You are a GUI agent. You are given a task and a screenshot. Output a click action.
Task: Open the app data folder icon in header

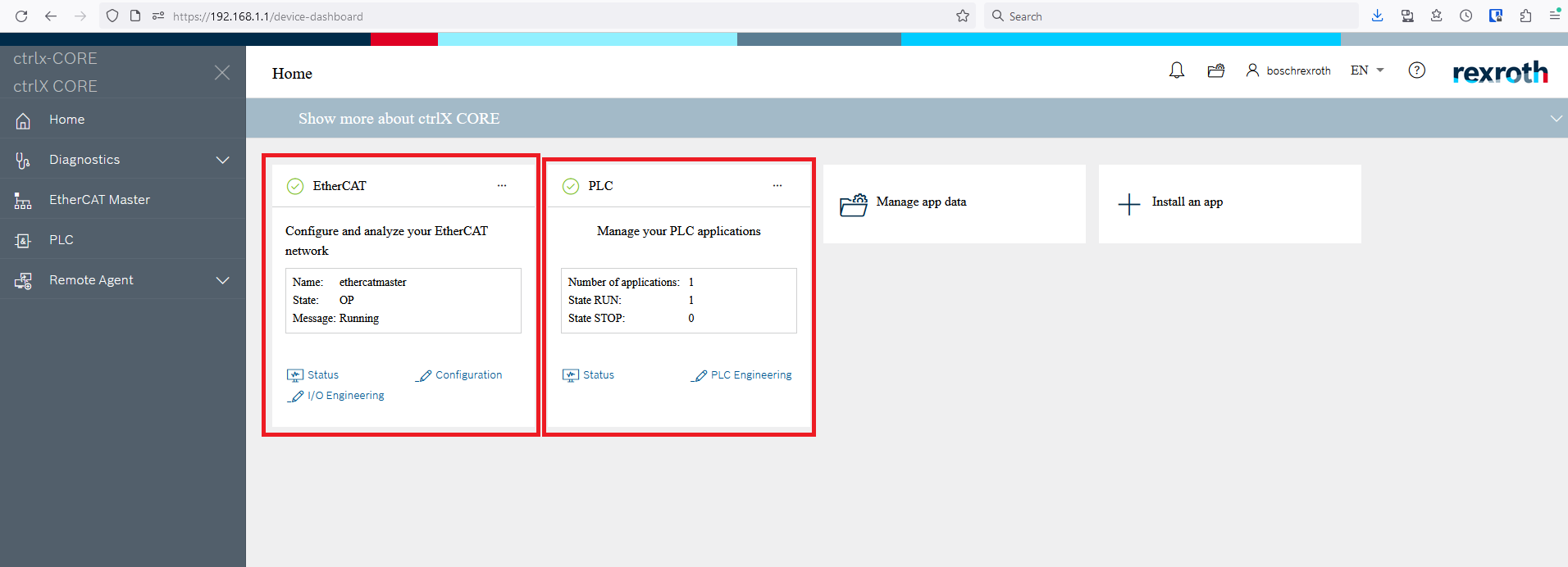point(1216,70)
